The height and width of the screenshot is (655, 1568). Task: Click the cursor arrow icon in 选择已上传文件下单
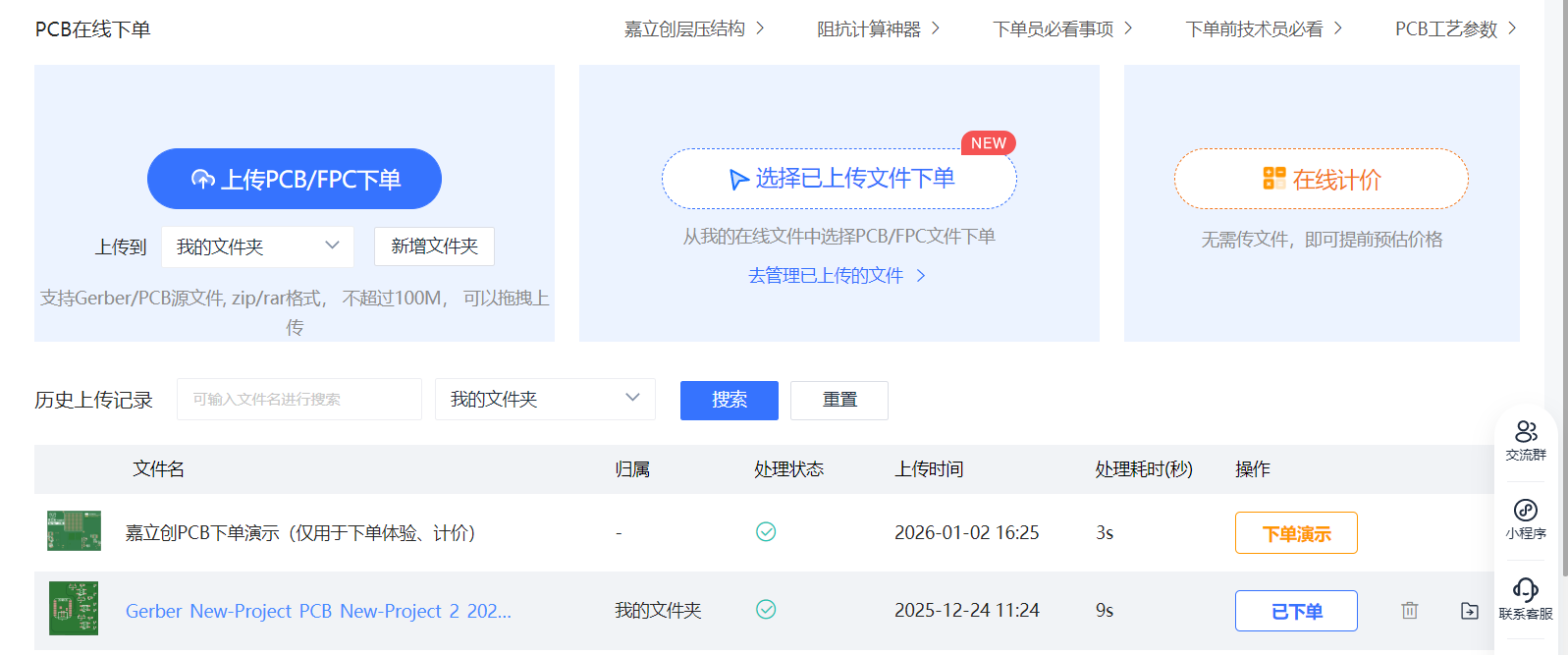coord(739,179)
